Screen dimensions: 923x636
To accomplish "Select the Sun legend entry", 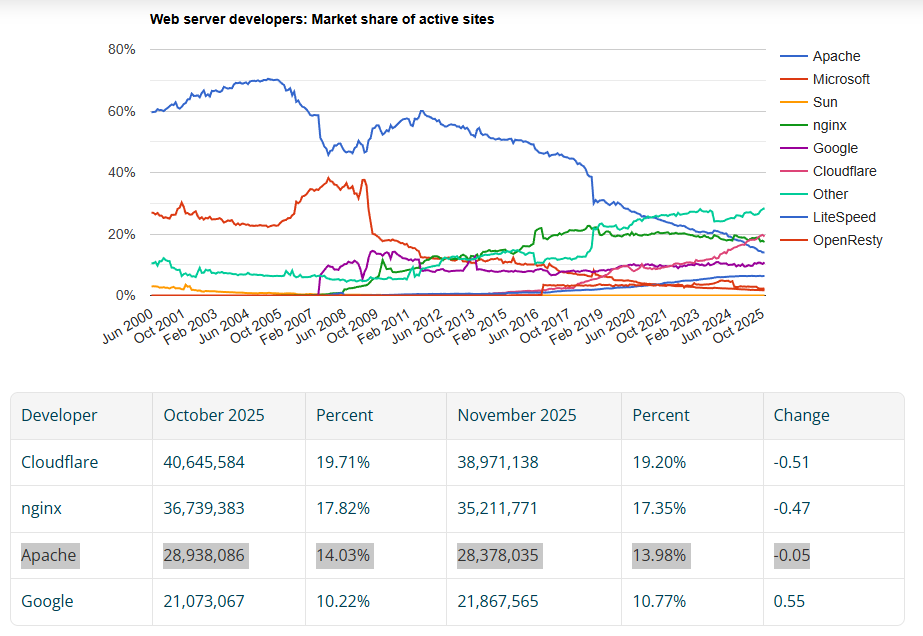I will tap(824, 103).
